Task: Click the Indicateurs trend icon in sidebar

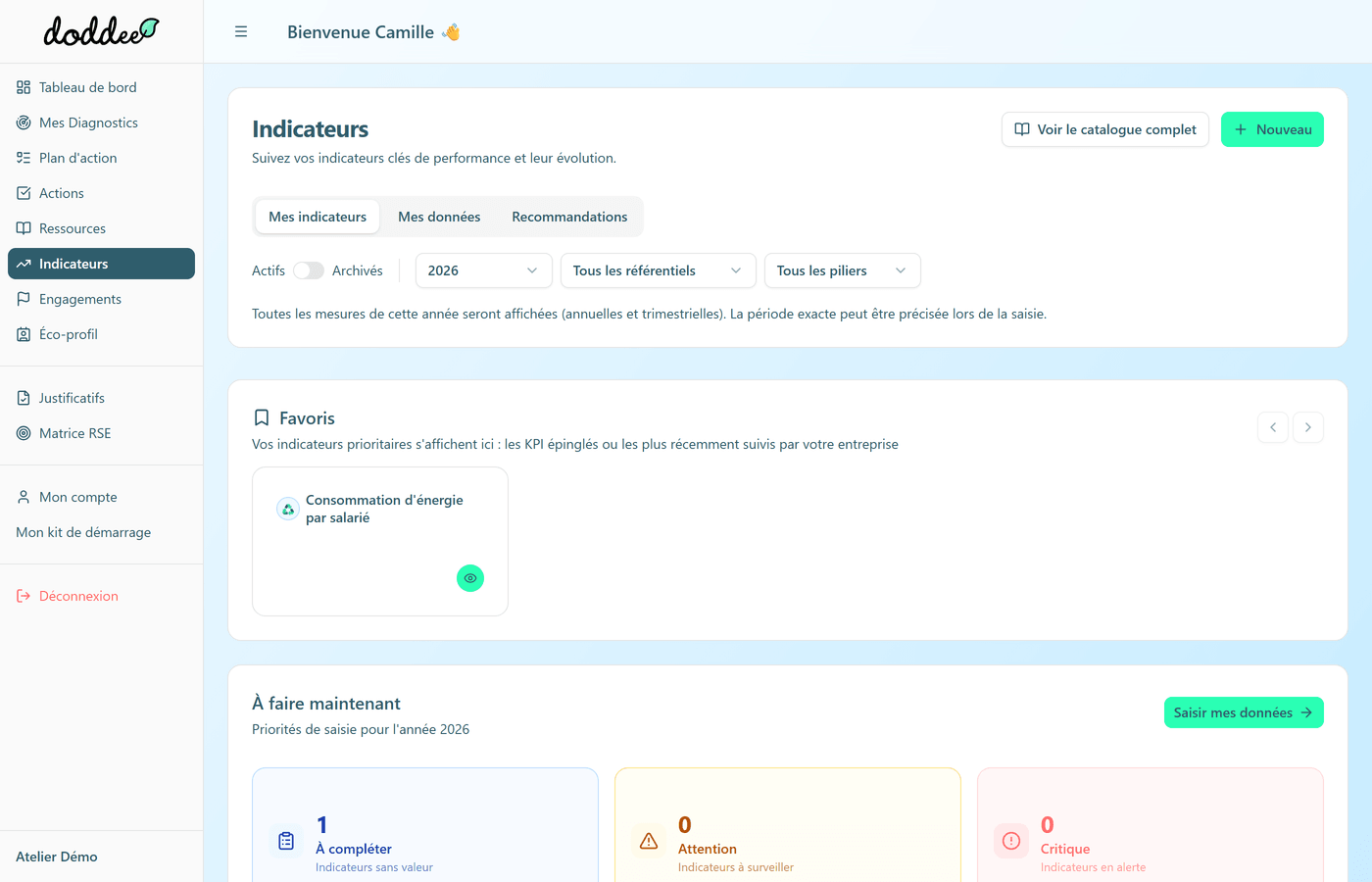Action: pyautogui.click(x=24, y=264)
